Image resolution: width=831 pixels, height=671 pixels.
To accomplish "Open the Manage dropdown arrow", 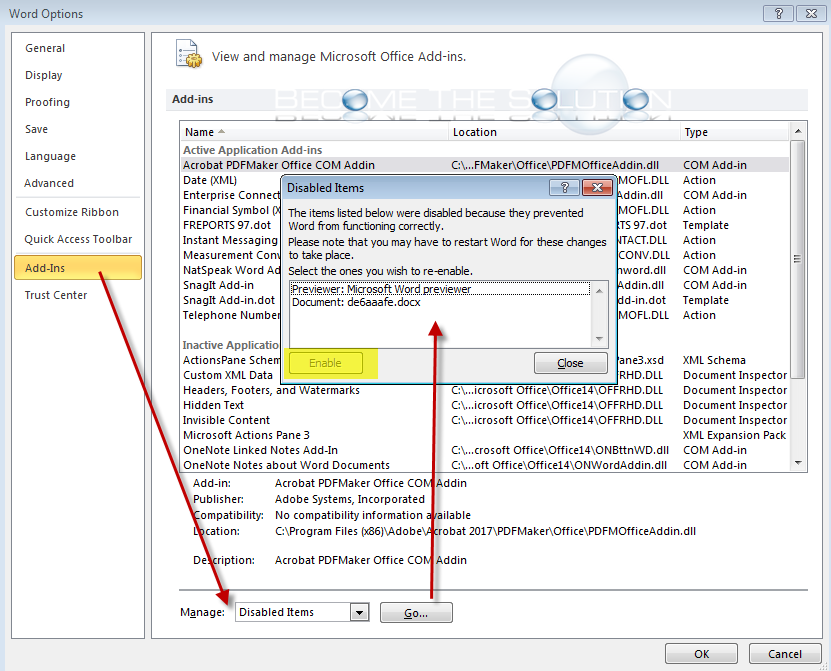I will tap(359, 613).
